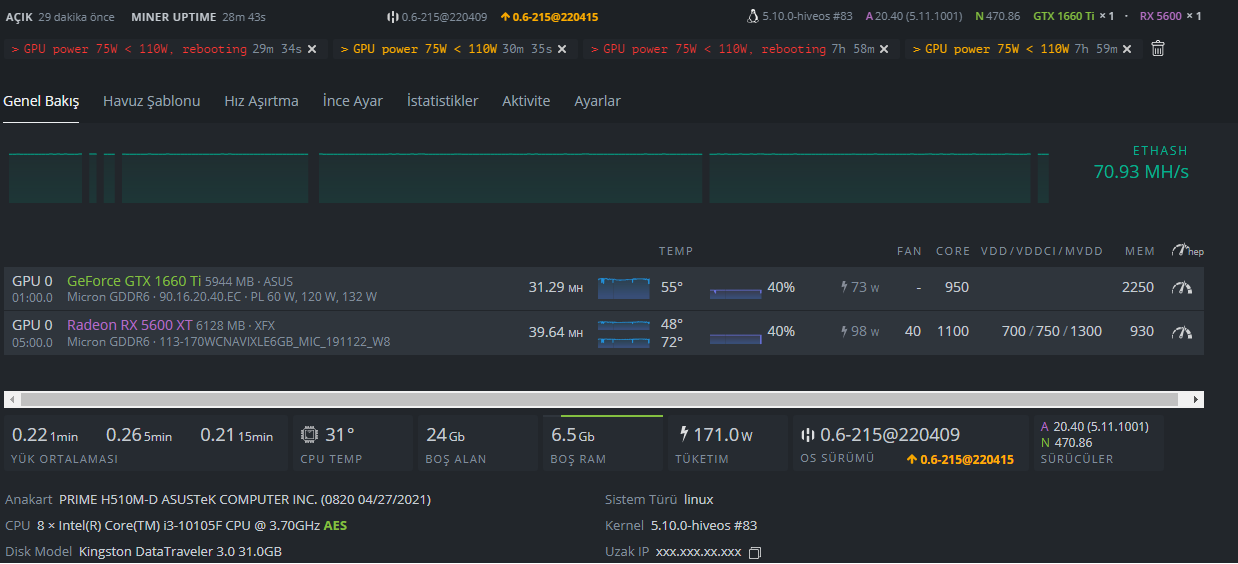Select the GeForce GTX 1660 Ti row
This screenshot has height=564, width=1238.
point(604,288)
